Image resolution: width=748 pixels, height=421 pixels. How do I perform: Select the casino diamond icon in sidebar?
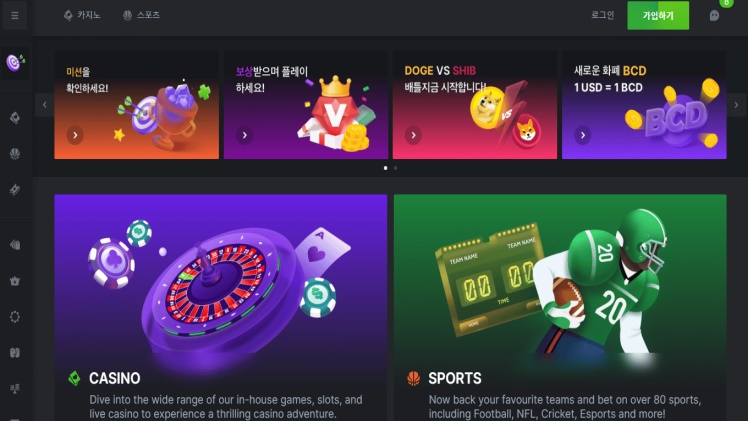(x=15, y=117)
